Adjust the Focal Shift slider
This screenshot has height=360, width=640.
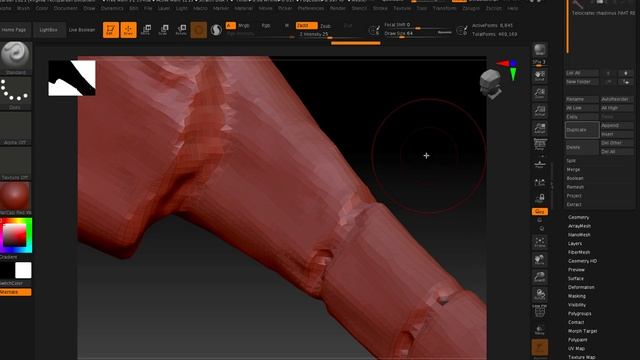[x=417, y=25]
